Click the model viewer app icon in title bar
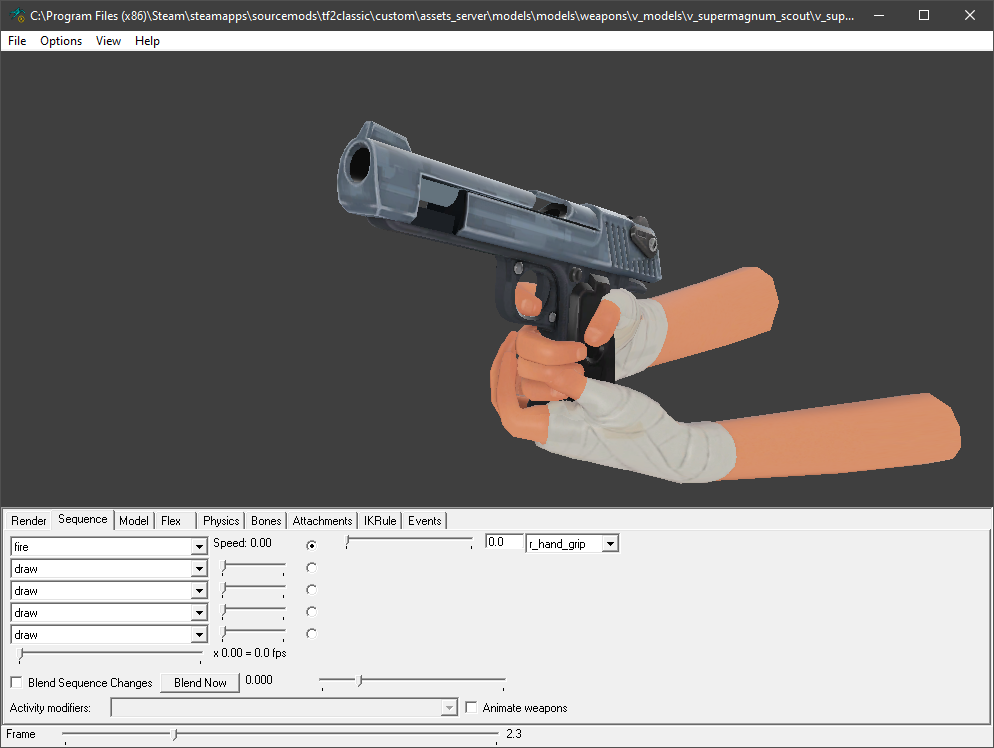Screen dimensions: 994x748 pos(18,15)
